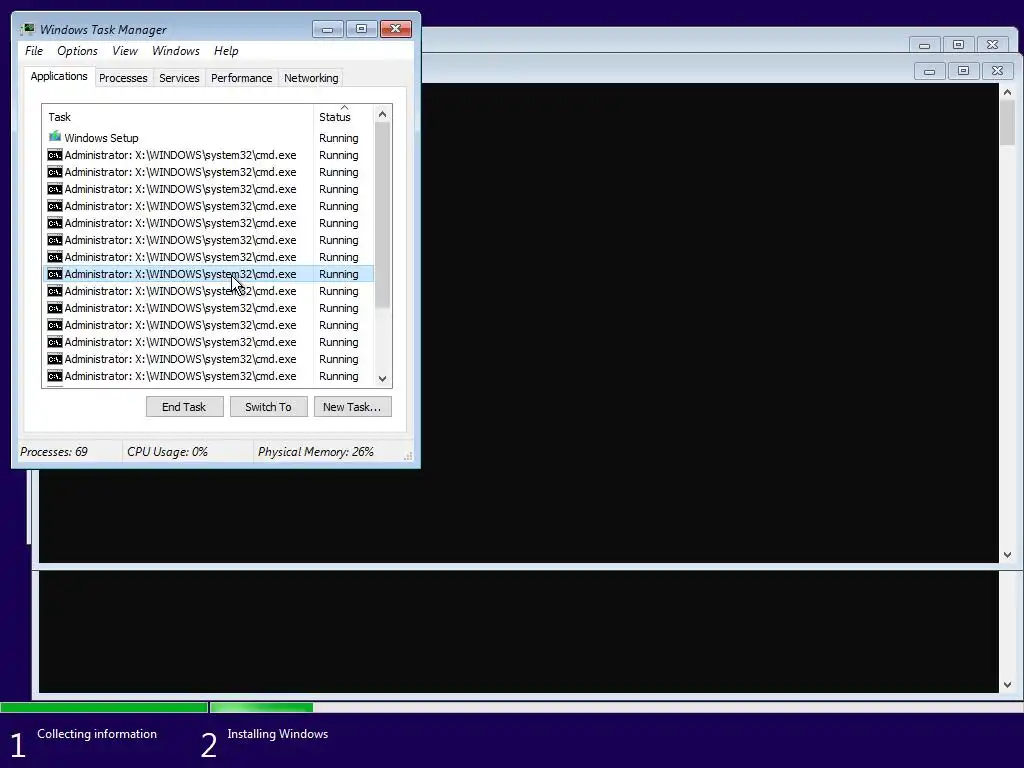Switch to the Networking tab

point(311,78)
